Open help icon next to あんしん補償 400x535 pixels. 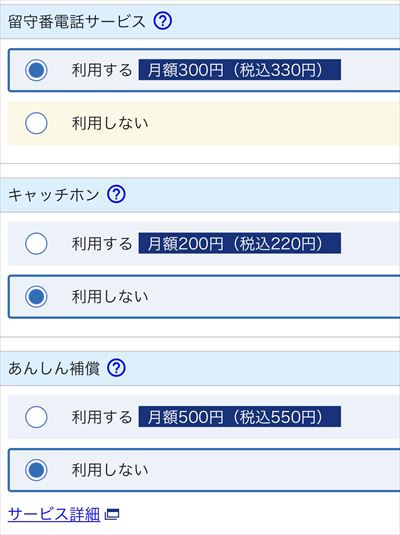click(x=116, y=368)
